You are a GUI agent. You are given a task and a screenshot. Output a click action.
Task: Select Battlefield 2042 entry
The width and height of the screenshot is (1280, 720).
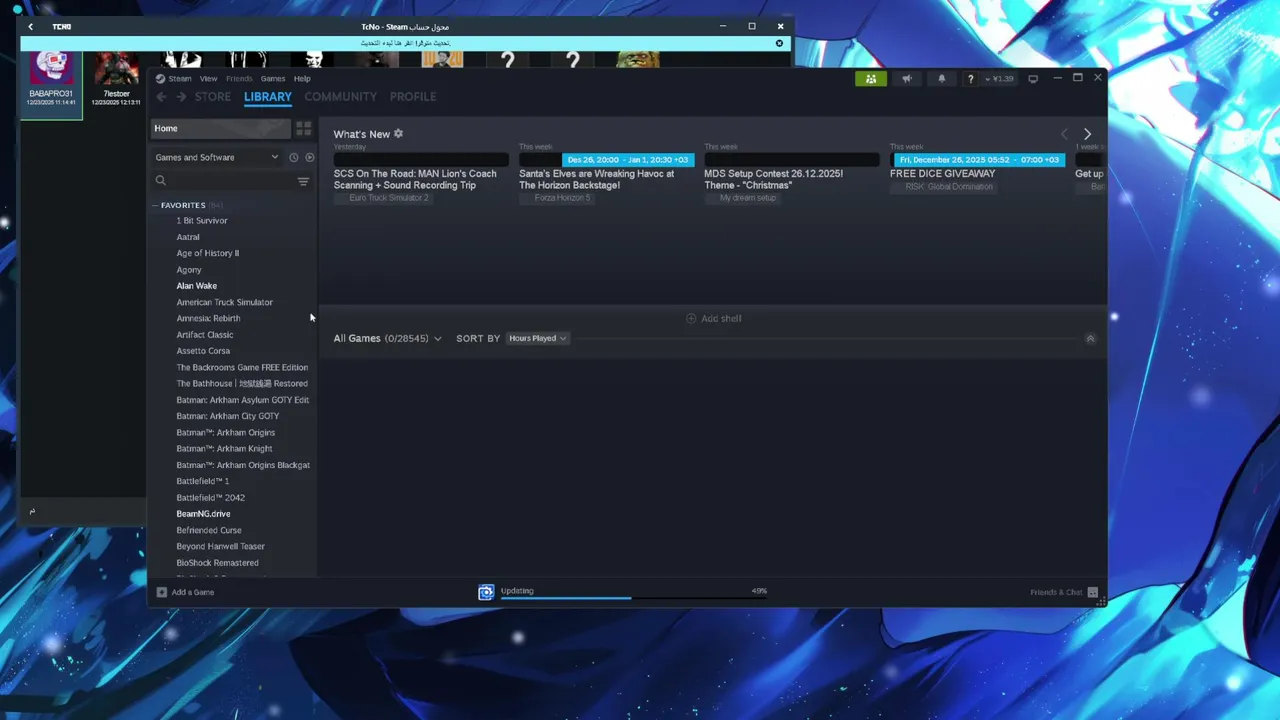(x=211, y=498)
